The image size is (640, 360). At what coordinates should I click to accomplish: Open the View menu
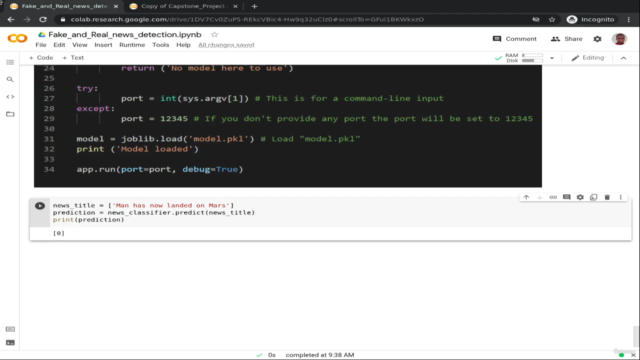tap(80, 45)
